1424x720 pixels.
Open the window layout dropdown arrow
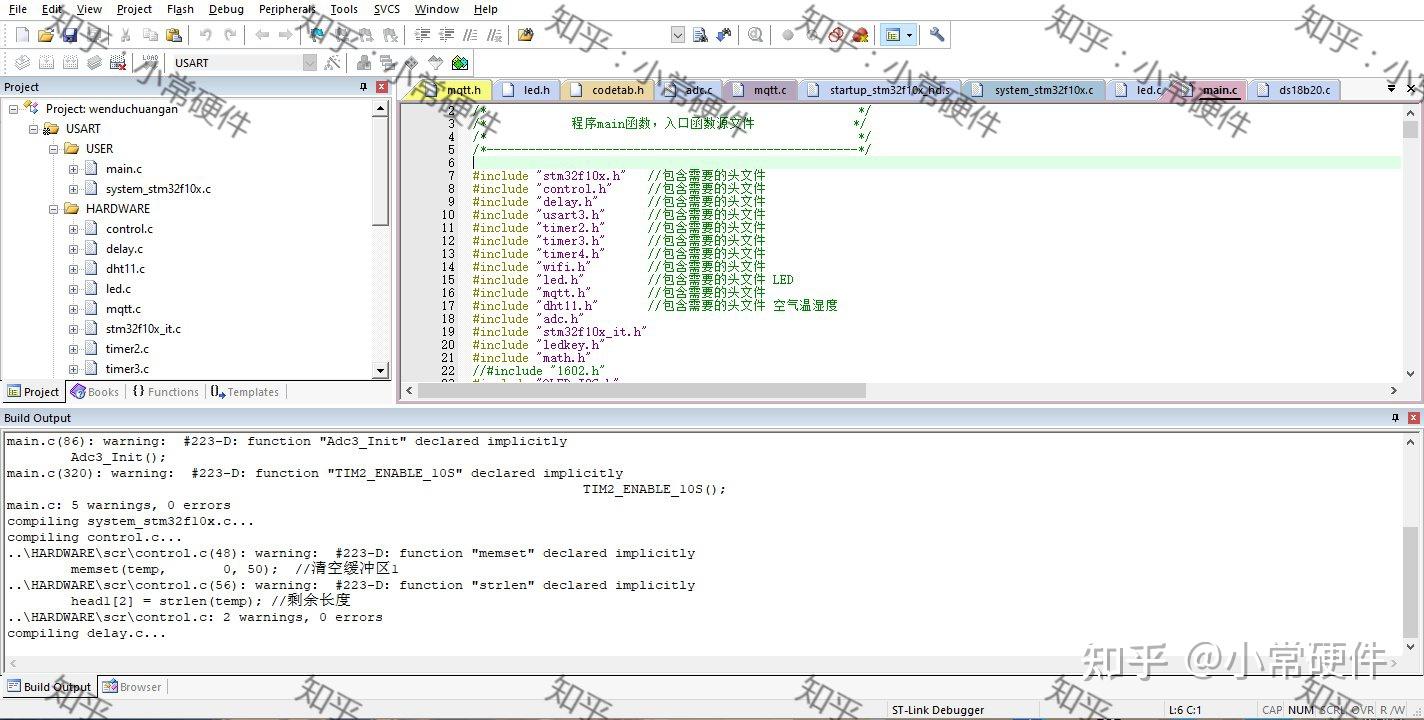(908, 34)
